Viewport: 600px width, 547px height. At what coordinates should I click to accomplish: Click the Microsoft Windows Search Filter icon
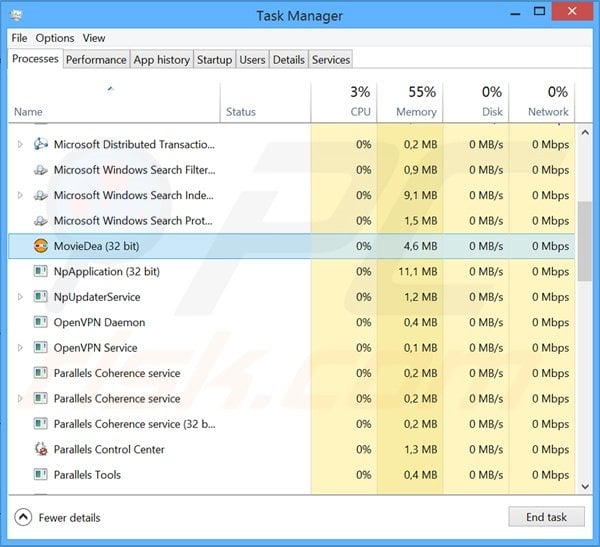pyautogui.click(x=41, y=170)
